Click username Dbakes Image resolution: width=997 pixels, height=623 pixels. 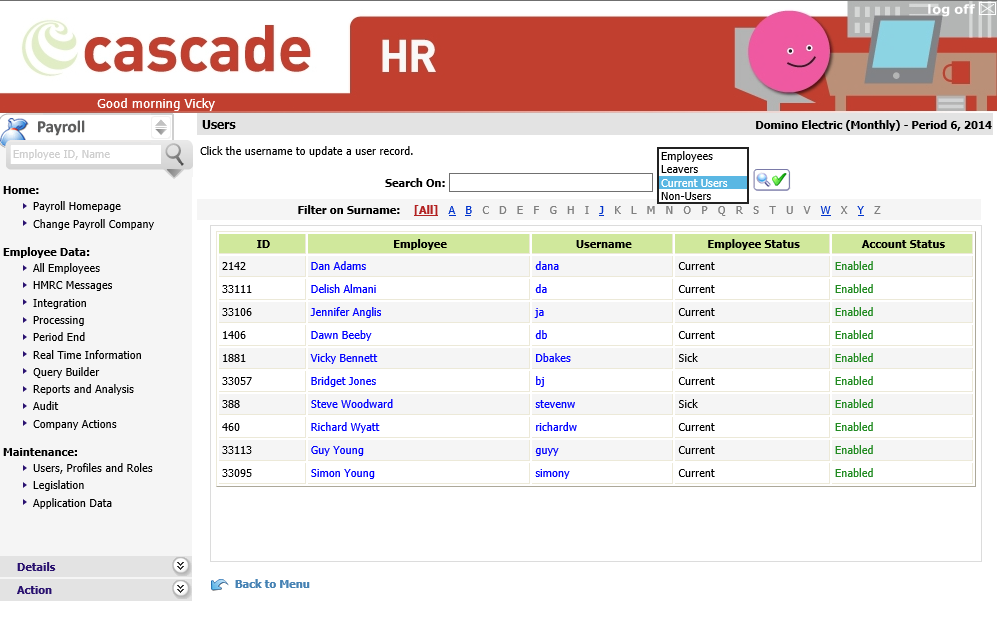(553, 358)
